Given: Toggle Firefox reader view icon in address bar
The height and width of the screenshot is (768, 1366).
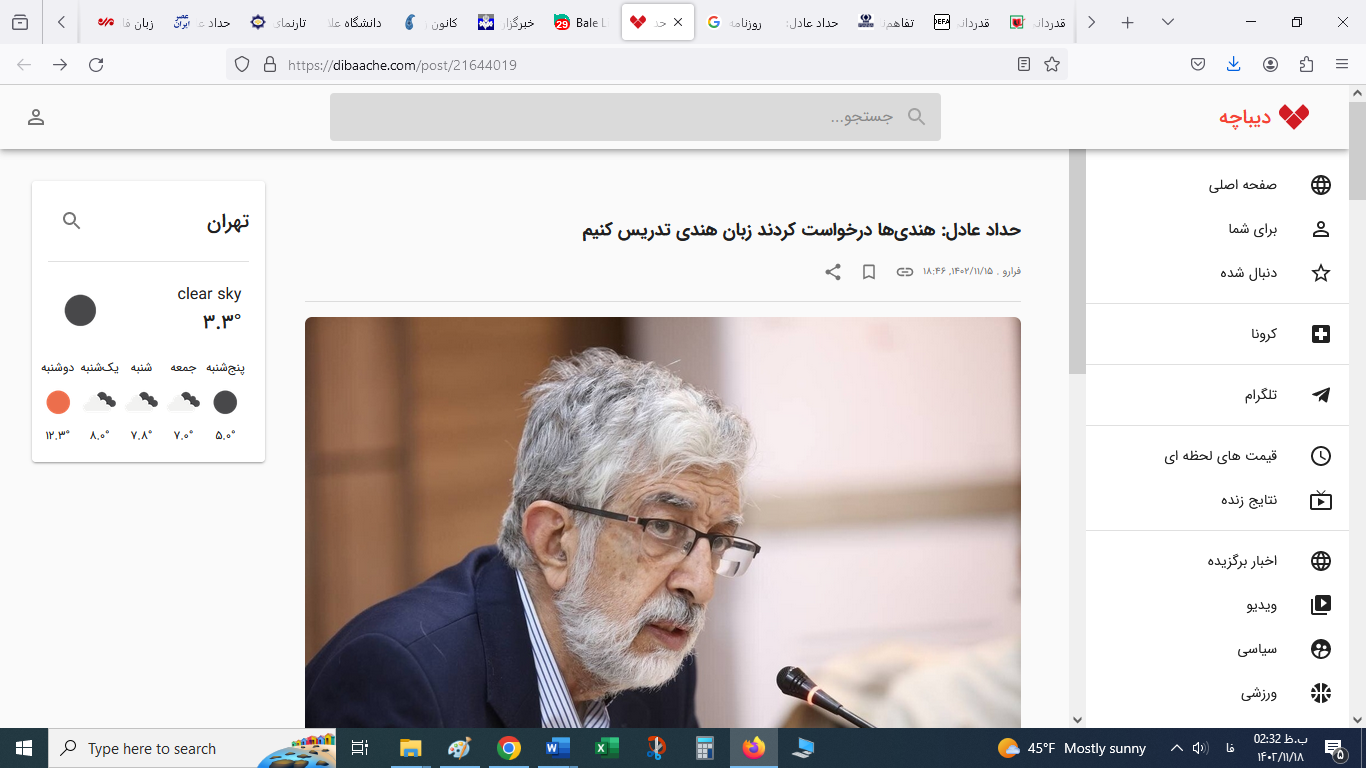Looking at the screenshot, I should tap(1023, 65).
